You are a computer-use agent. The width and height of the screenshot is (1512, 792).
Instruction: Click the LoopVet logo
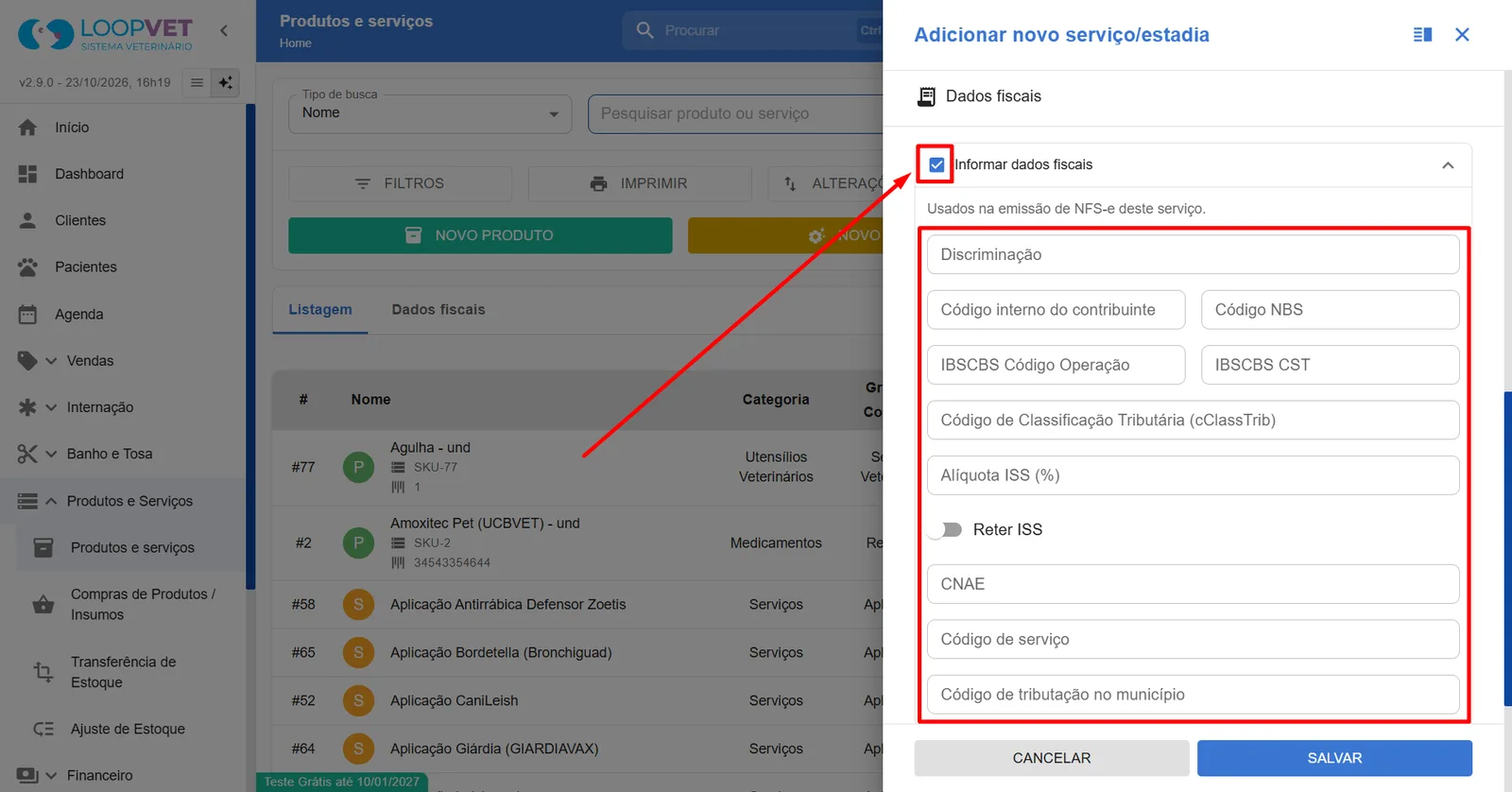[105, 34]
